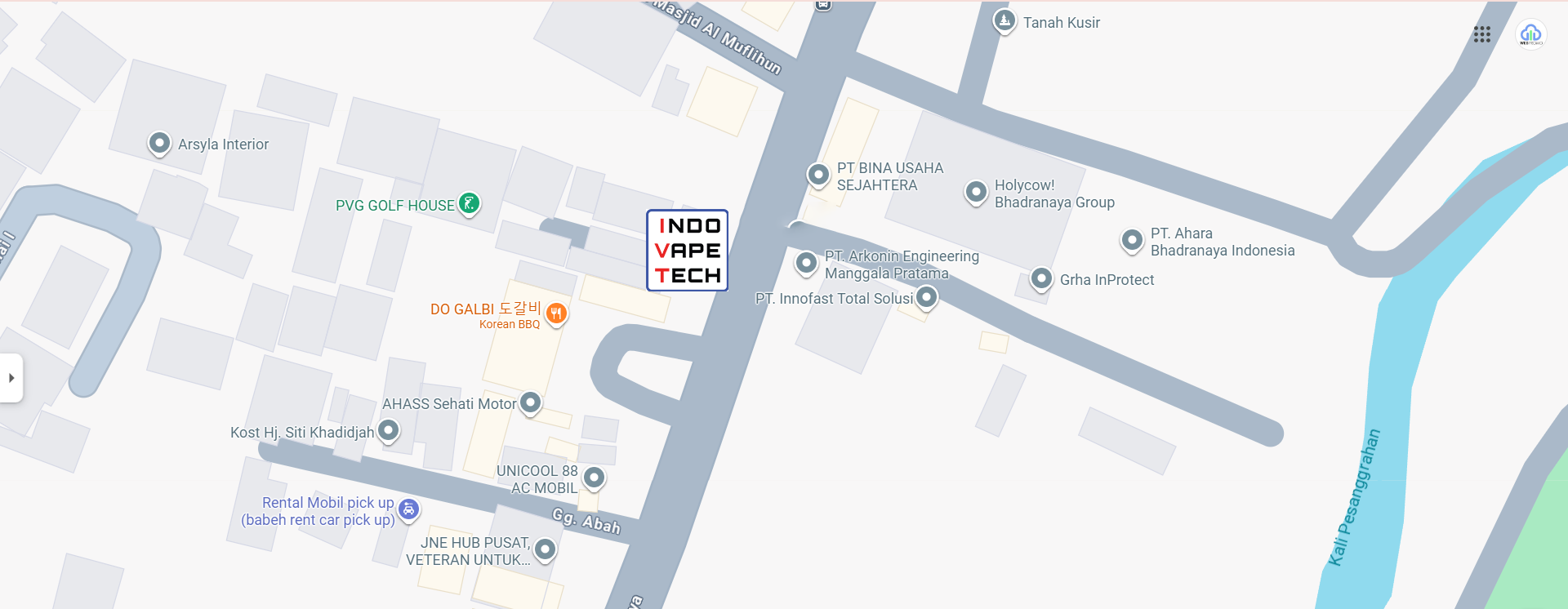Expand the collapsed side panel arrow
This screenshot has width=1568, height=609.
pos(11,378)
